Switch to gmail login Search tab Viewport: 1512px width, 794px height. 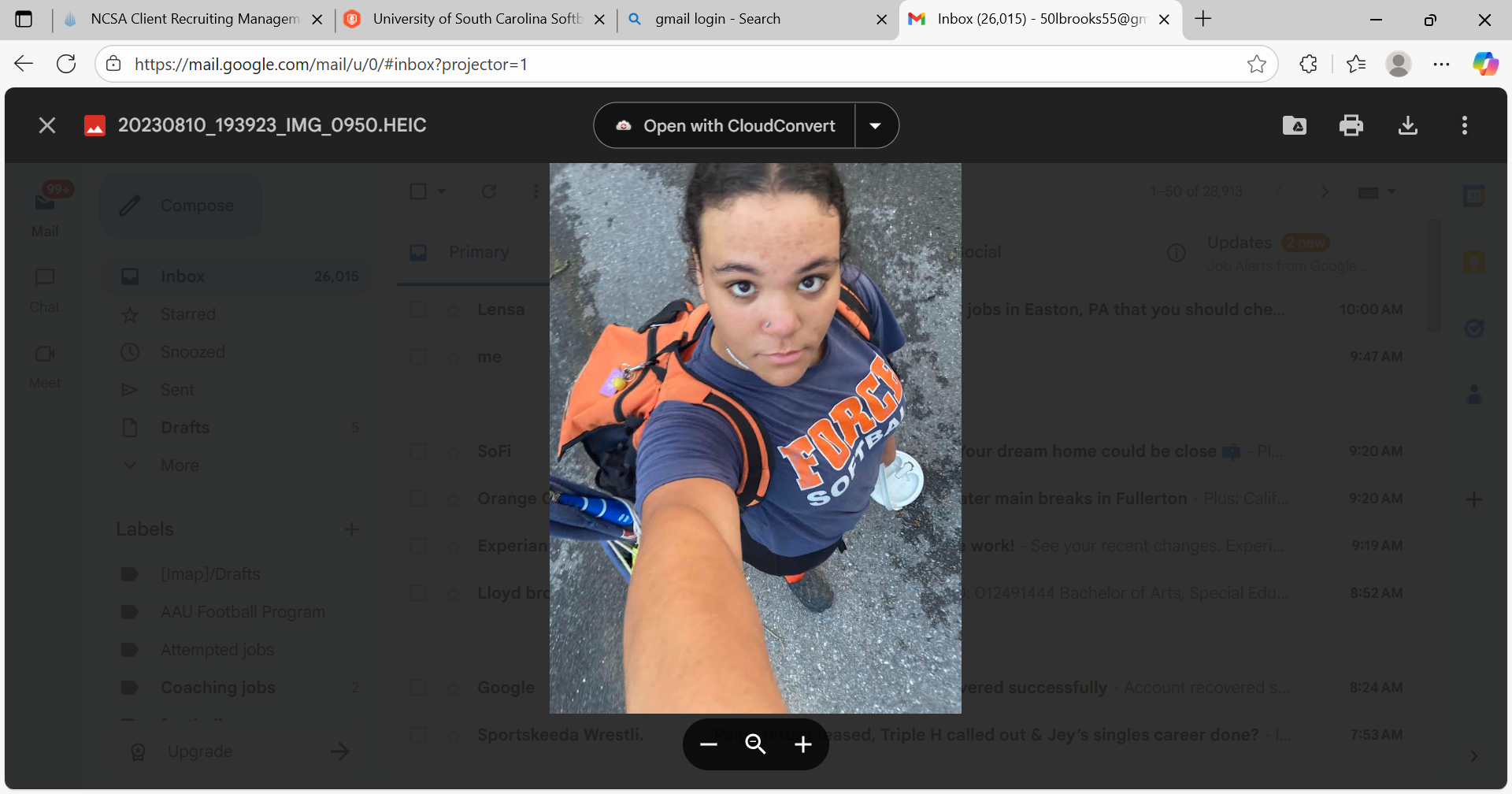(756, 19)
